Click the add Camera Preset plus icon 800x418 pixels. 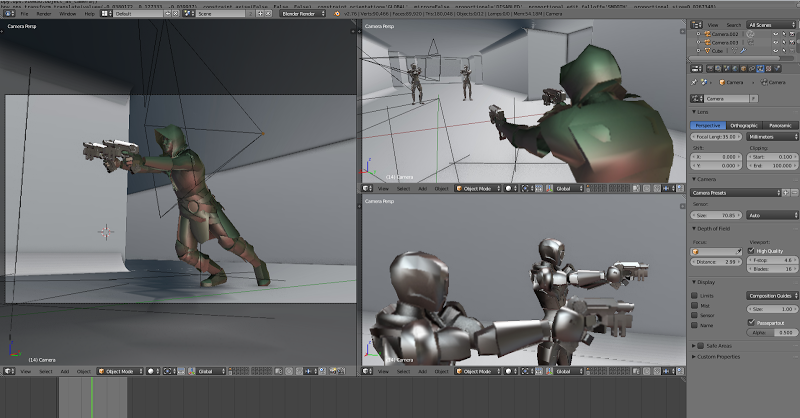(785, 192)
